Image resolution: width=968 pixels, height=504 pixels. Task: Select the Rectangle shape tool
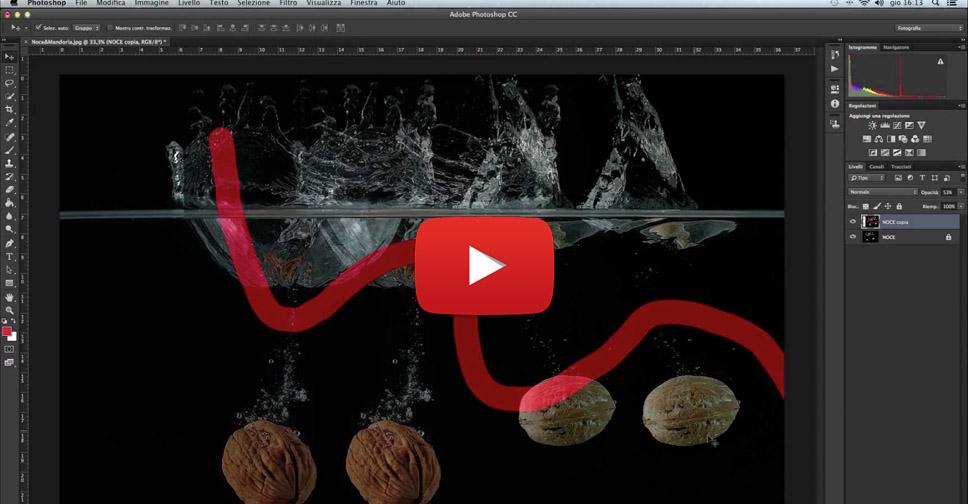(9, 284)
